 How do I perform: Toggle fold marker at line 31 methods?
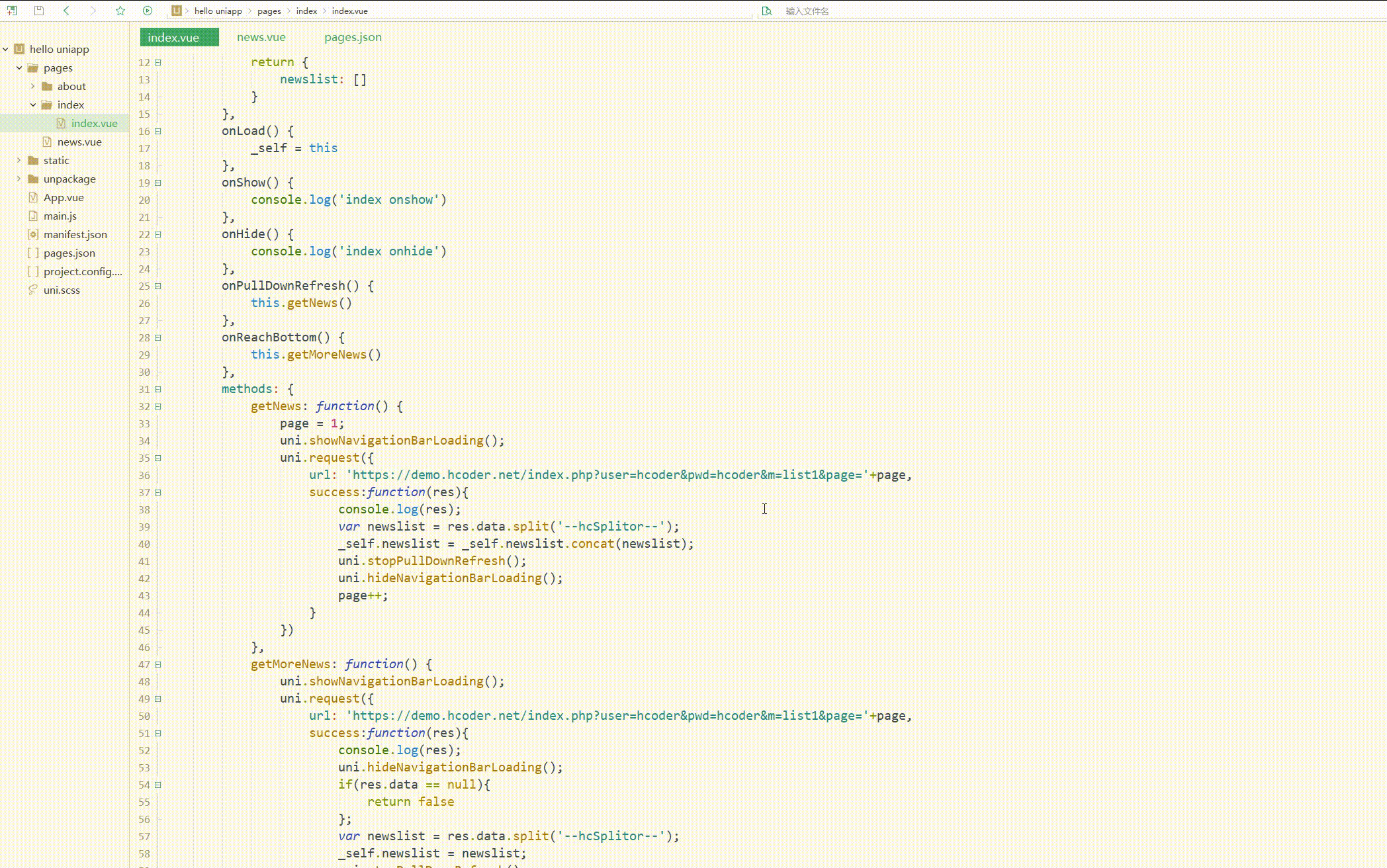[x=158, y=389]
